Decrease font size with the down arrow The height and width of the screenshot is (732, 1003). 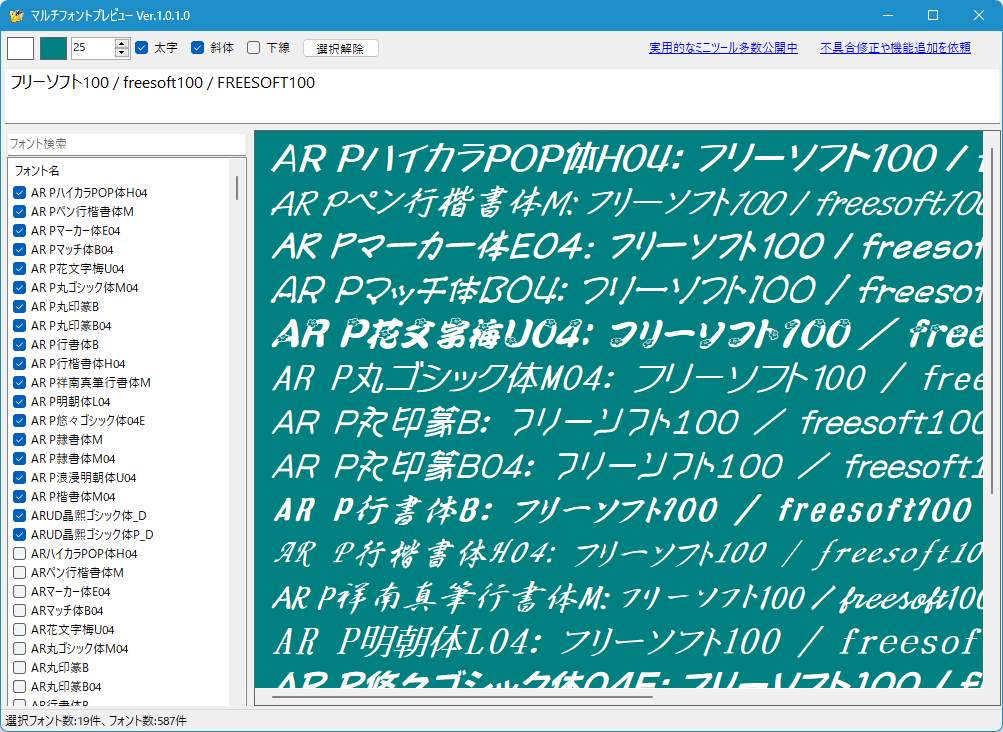click(x=122, y=53)
